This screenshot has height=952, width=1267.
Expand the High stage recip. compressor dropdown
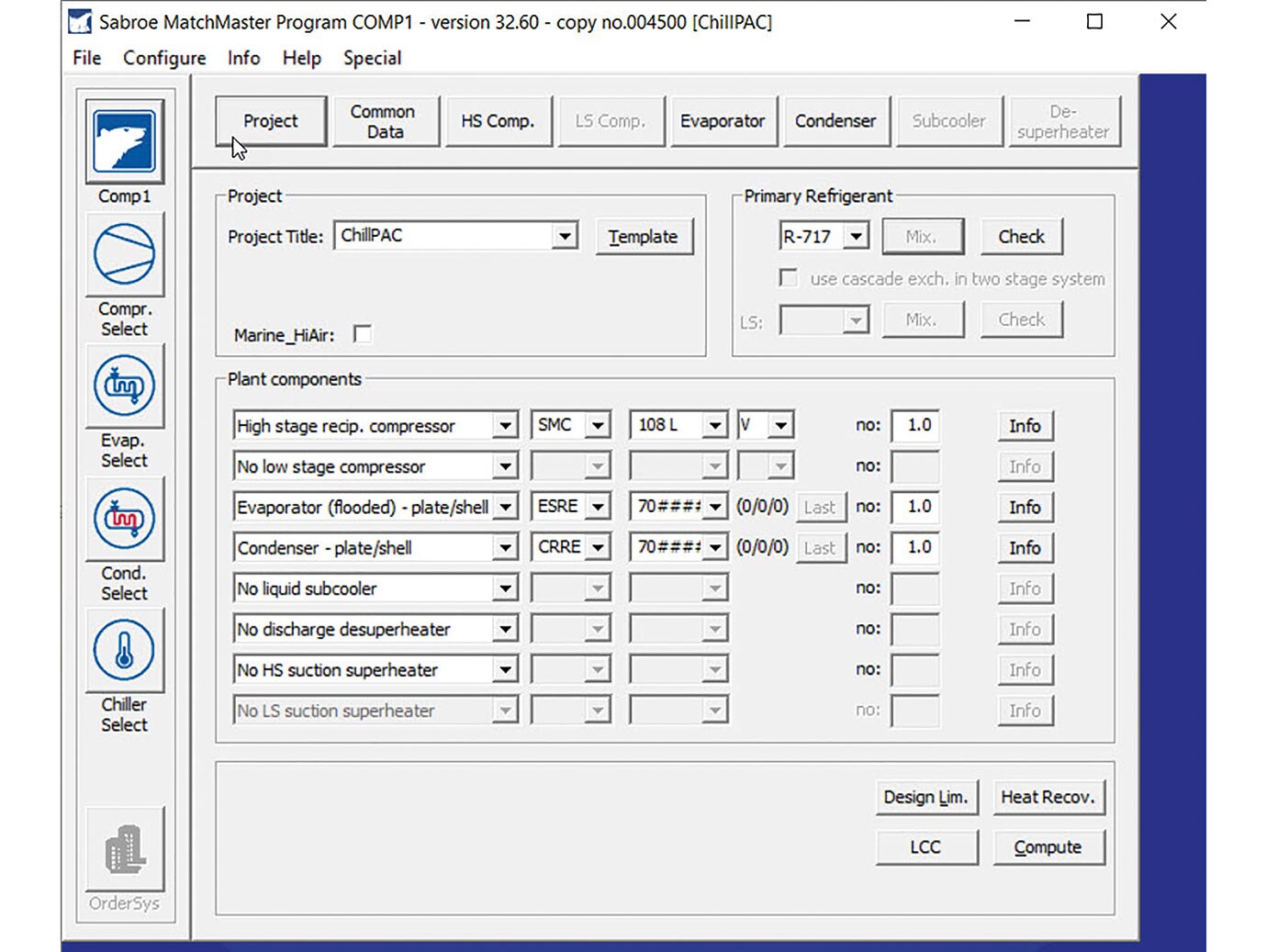(505, 425)
